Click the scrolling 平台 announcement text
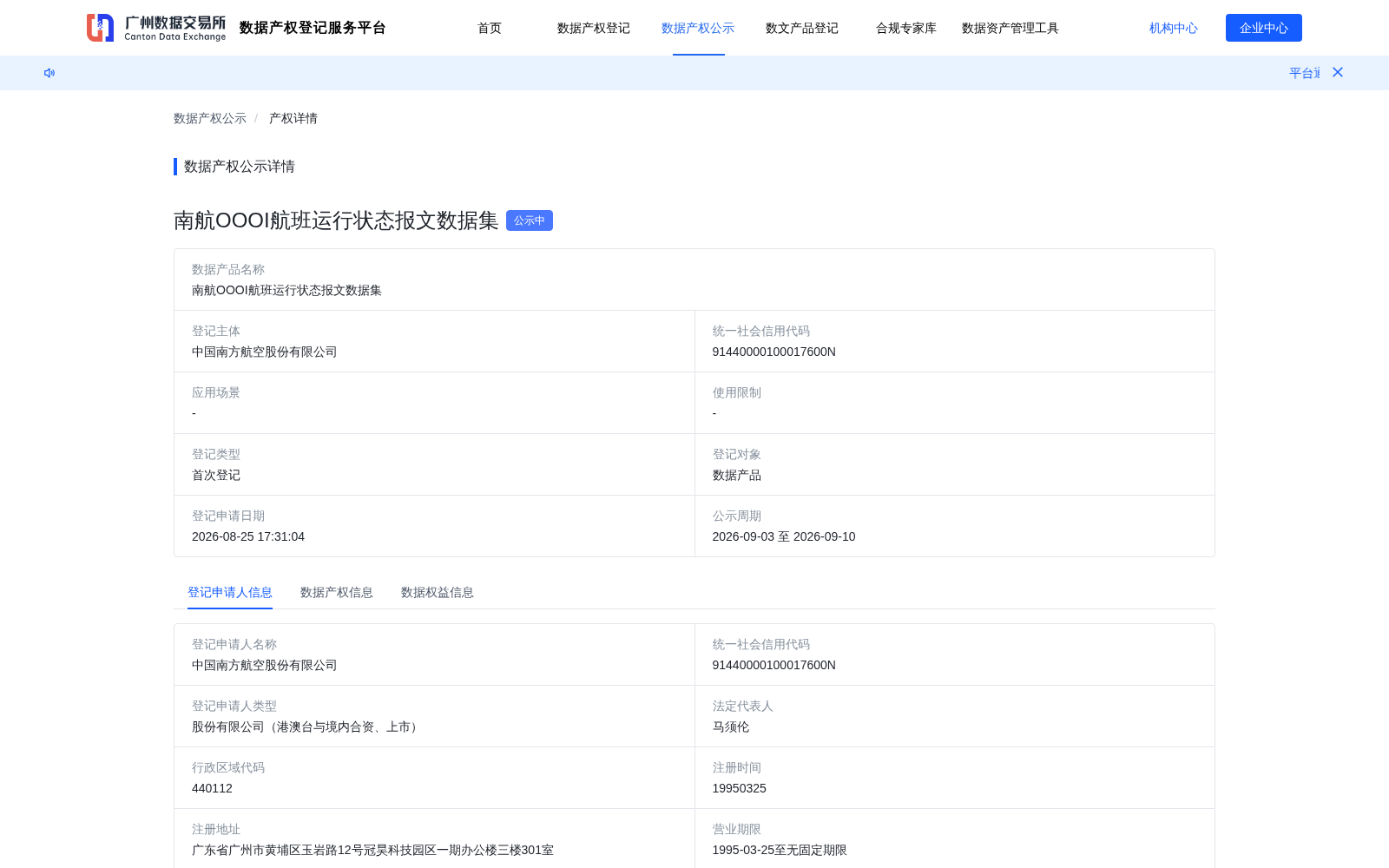Screen dimensions: 1389x868 [1304, 73]
